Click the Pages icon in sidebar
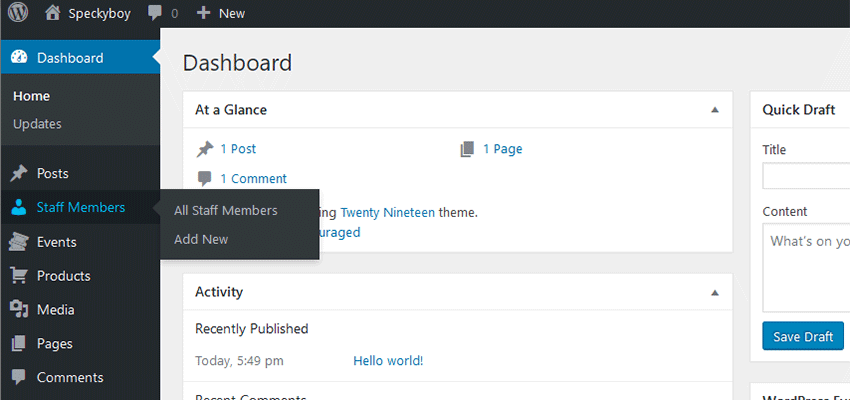Viewport: 850px width, 400px height. 19,344
